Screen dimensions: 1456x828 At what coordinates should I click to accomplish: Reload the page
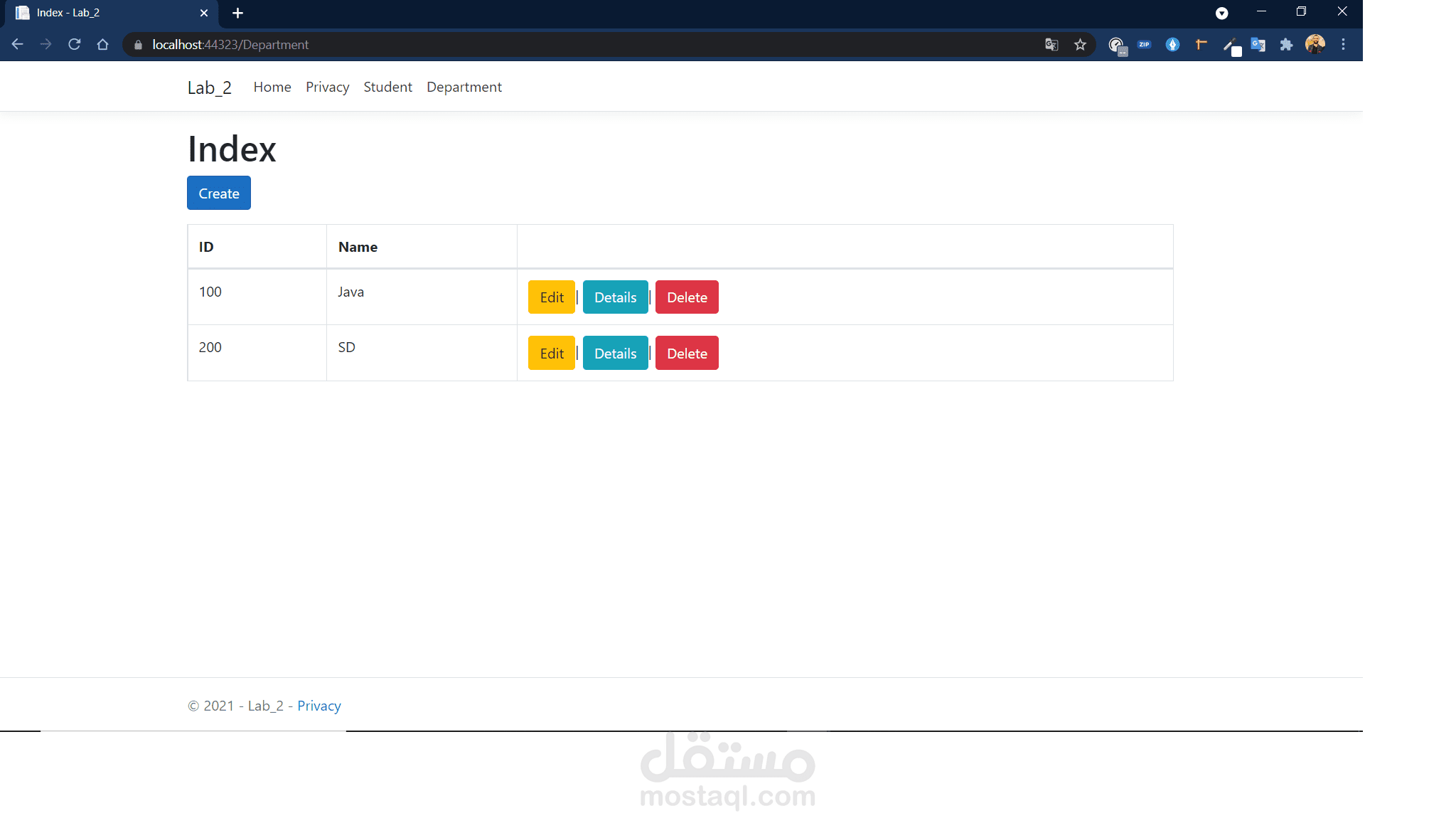74,45
